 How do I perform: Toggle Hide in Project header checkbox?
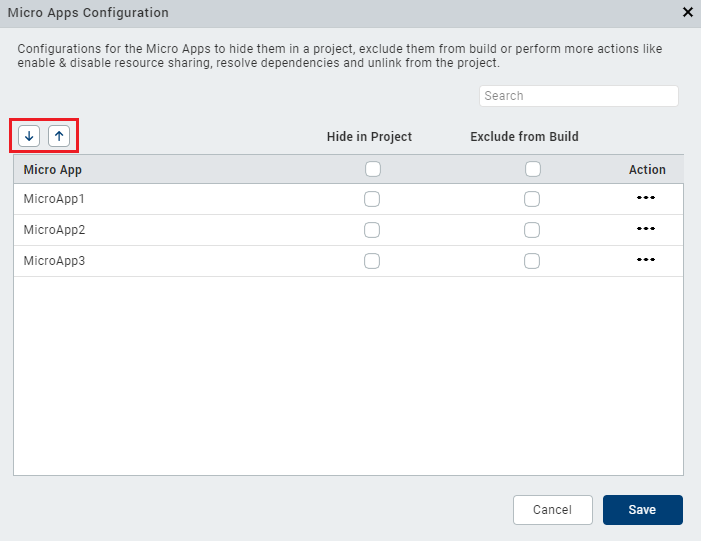[373, 169]
